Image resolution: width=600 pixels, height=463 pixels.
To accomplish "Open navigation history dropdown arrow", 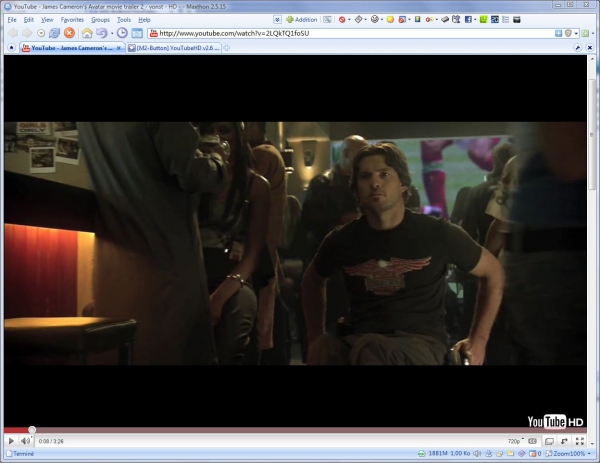I will point(41,33).
